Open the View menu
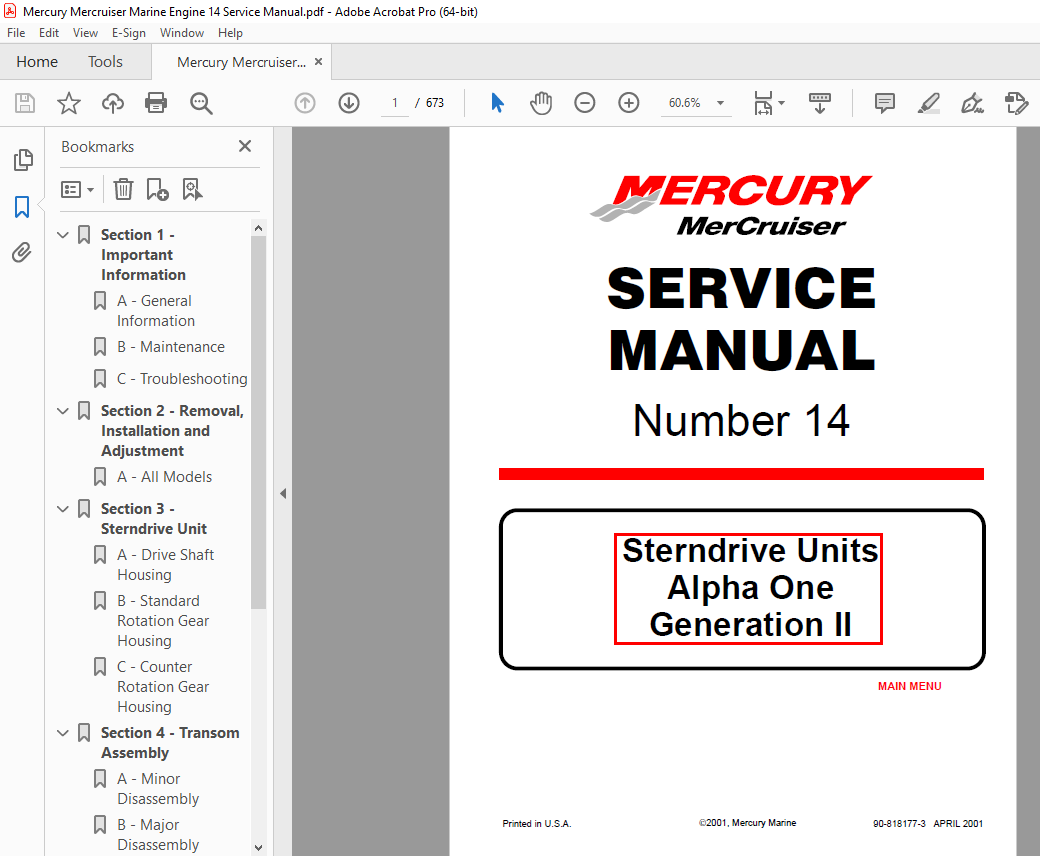This screenshot has width=1040, height=856. (x=85, y=32)
